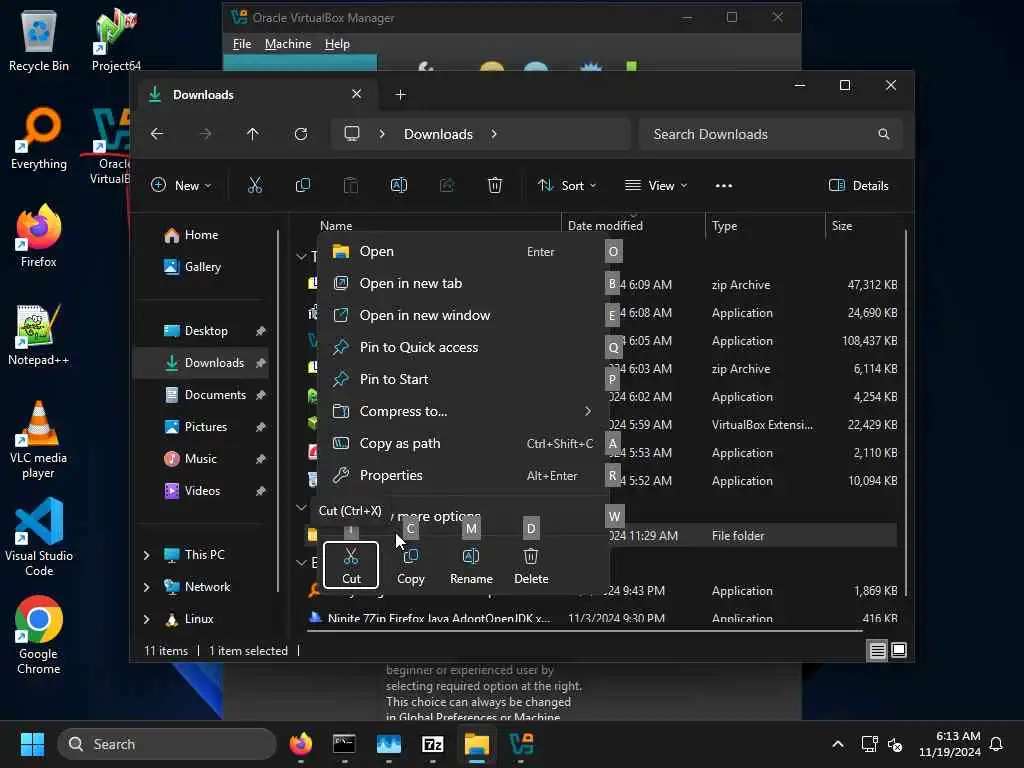Open the New dropdown in toolbar
The width and height of the screenshot is (1024, 768).
pyautogui.click(x=181, y=185)
